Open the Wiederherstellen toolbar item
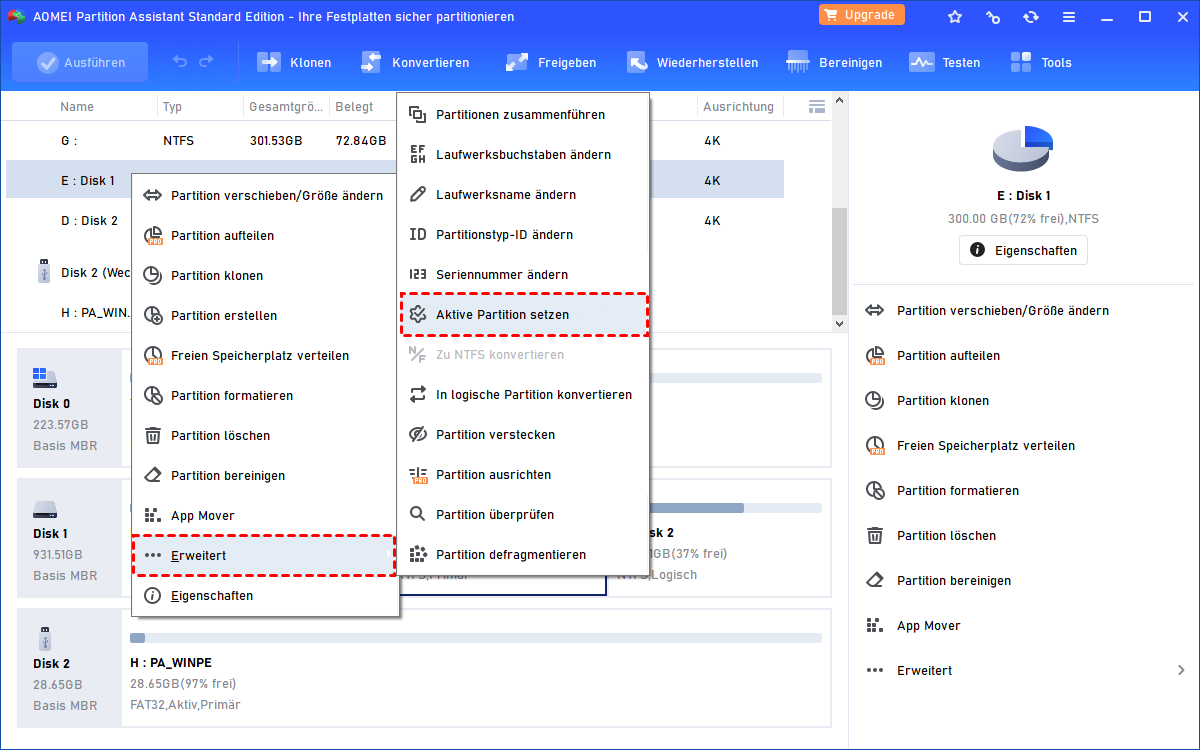This screenshot has width=1200, height=750. pos(692,62)
